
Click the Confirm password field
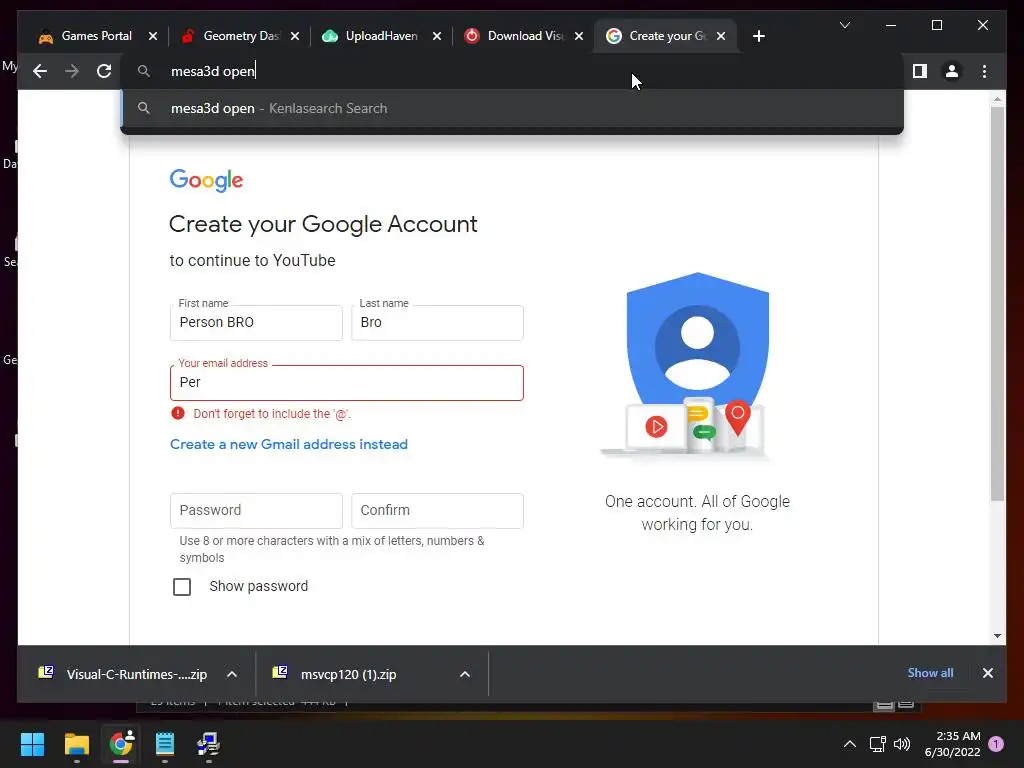[x=437, y=511]
